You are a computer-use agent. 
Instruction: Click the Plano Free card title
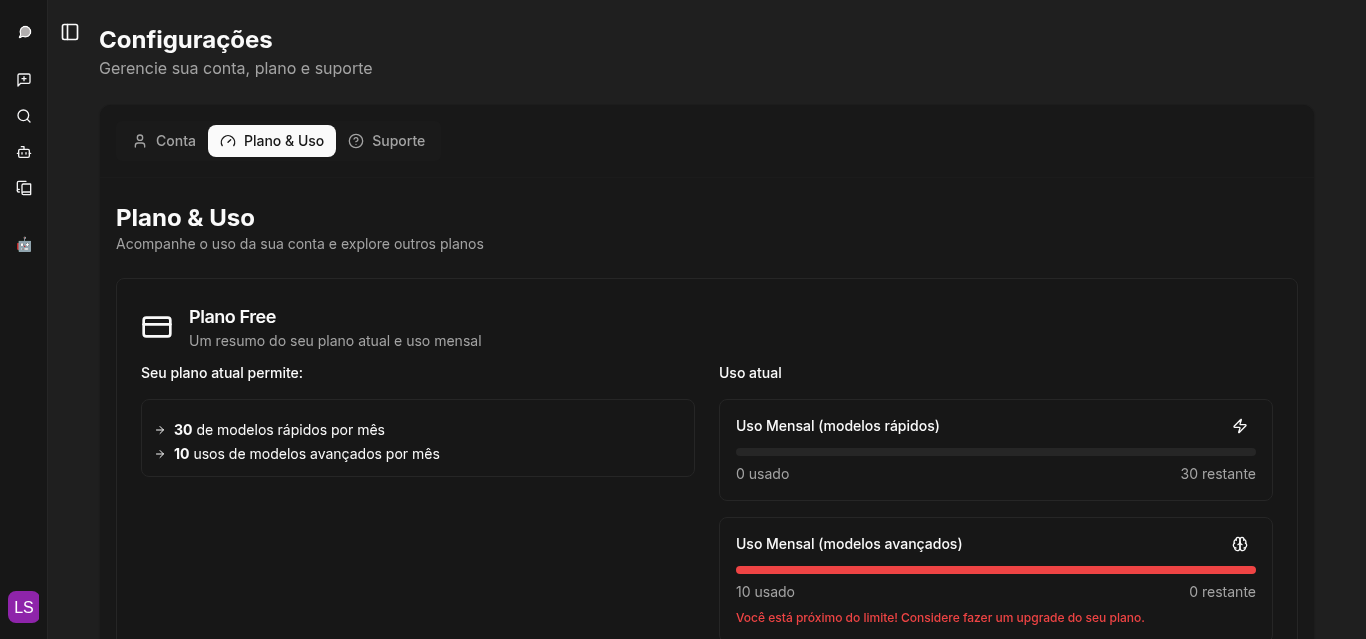[x=232, y=317]
